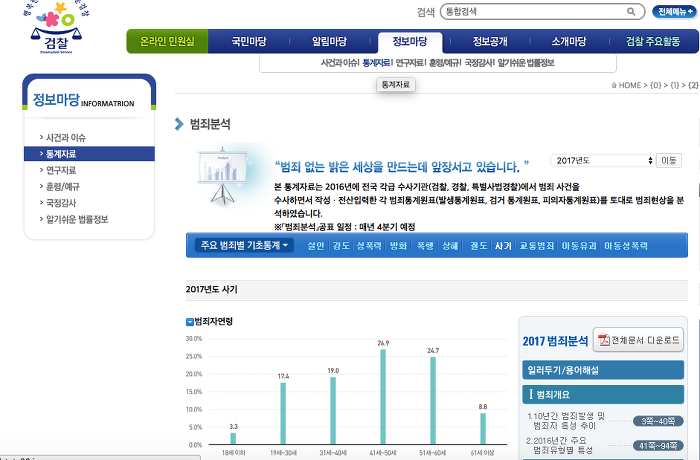Open the 검찰 주요활동 menu tab
The width and height of the screenshot is (700, 460).
click(x=652, y=42)
